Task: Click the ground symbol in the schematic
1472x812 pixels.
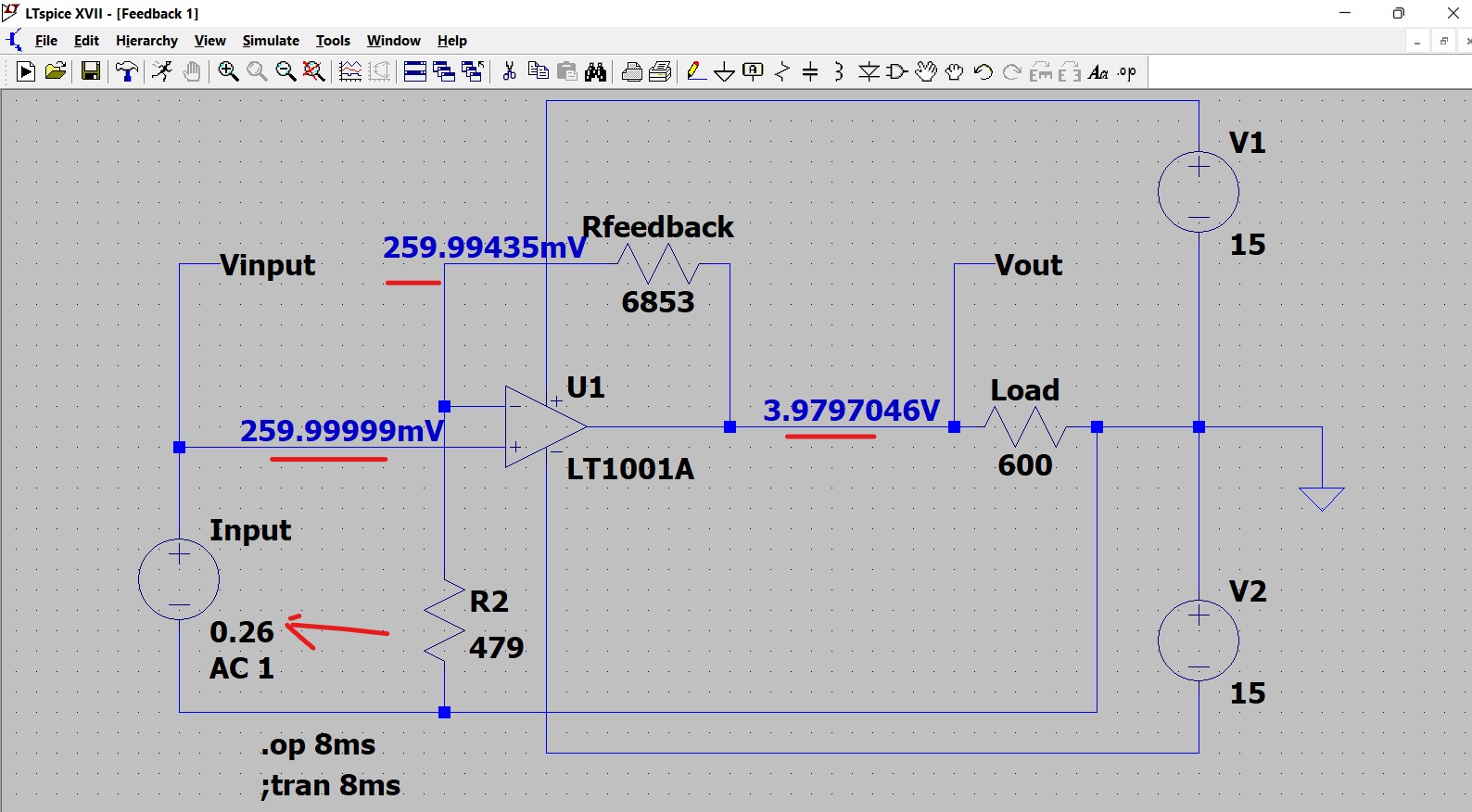Action: coord(1322,499)
